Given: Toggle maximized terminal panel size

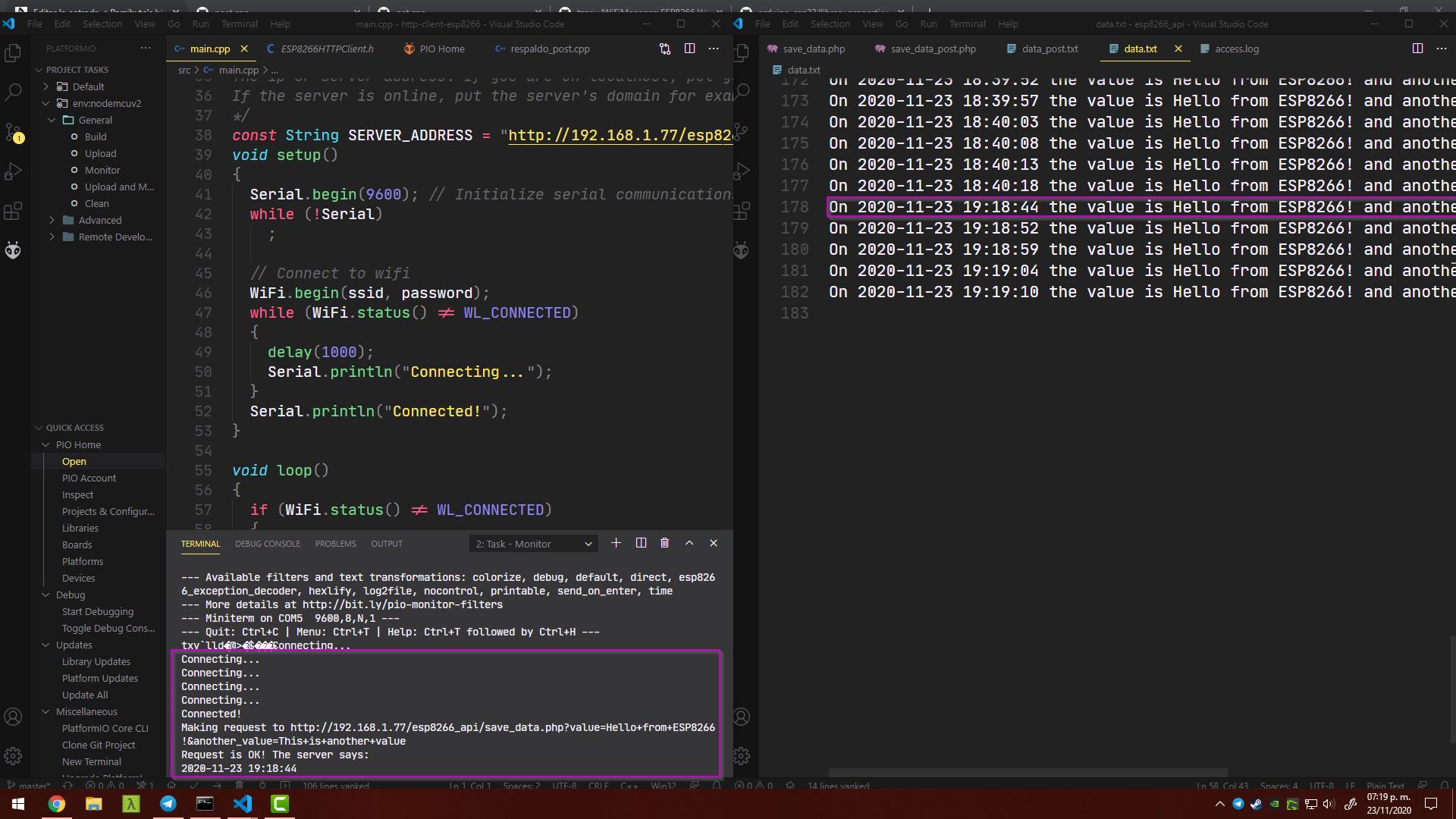Looking at the screenshot, I should click(x=689, y=543).
